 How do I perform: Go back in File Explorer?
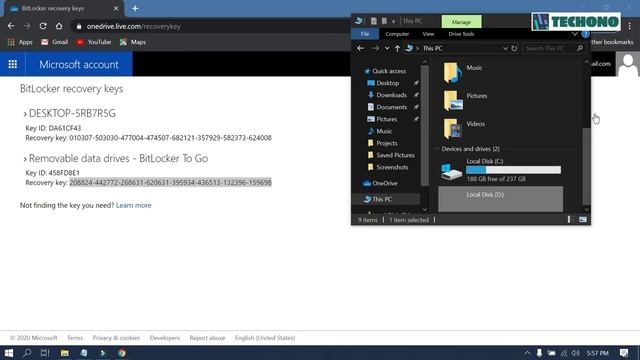(360, 48)
